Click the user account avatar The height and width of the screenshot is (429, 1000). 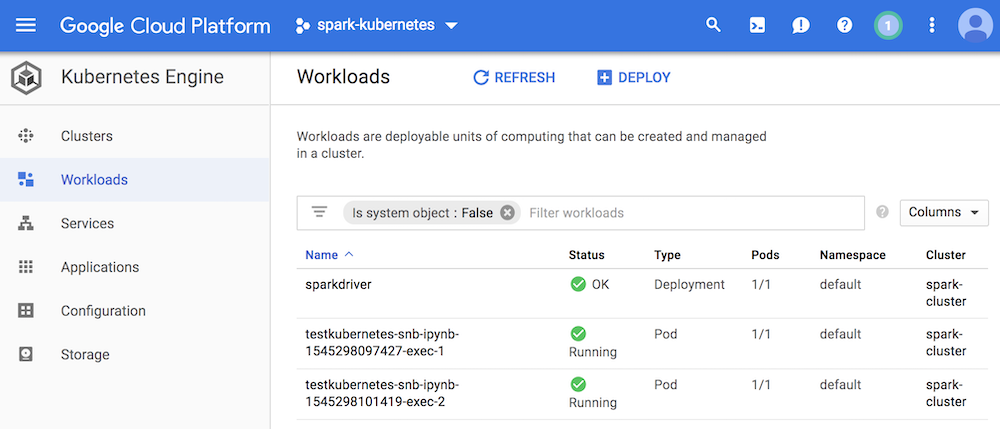click(976, 25)
